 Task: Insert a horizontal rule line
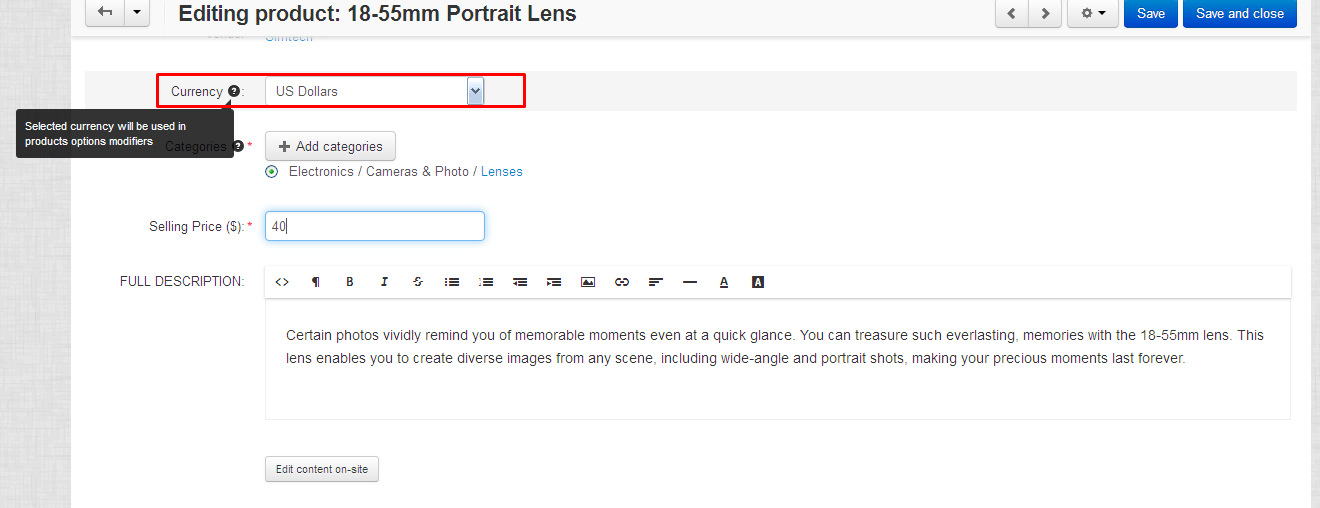[x=690, y=282]
